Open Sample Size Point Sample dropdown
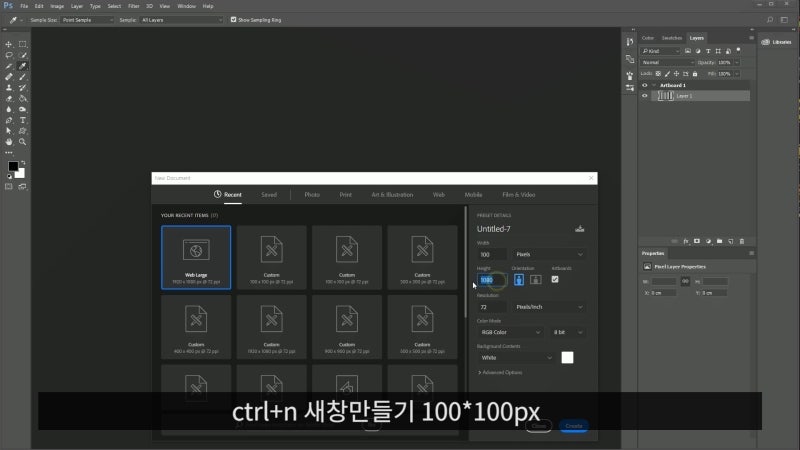This screenshot has width=800, height=450. tap(87, 20)
